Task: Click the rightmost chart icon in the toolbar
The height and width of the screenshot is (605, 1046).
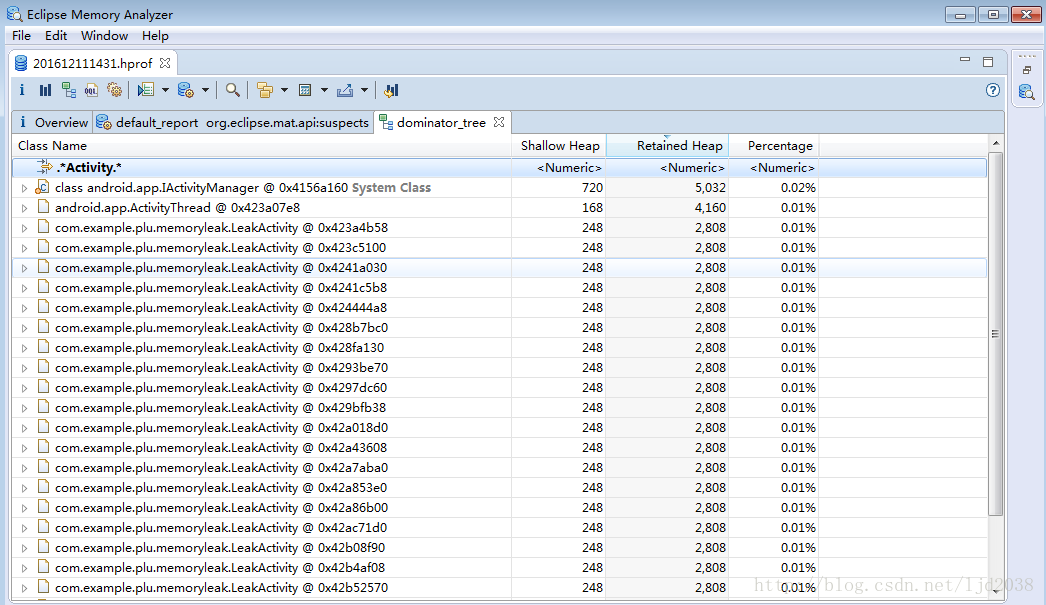Action: pos(391,90)
